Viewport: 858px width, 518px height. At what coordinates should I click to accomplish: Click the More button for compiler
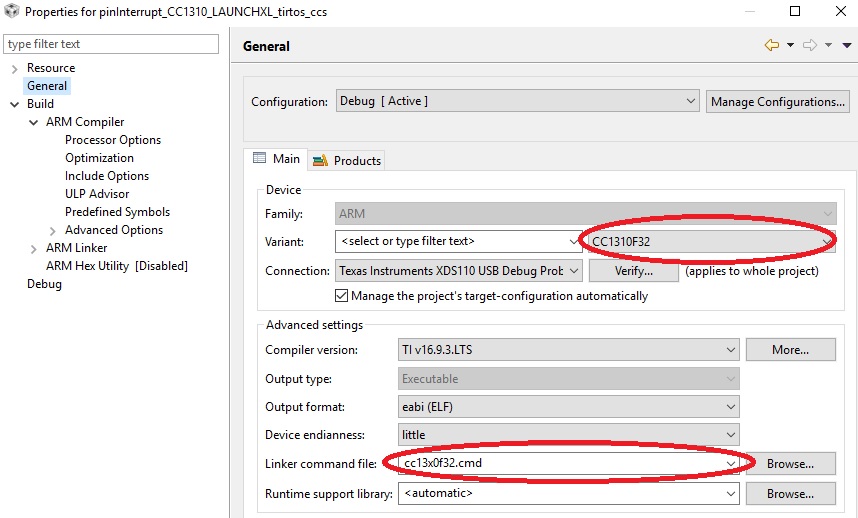790,350
